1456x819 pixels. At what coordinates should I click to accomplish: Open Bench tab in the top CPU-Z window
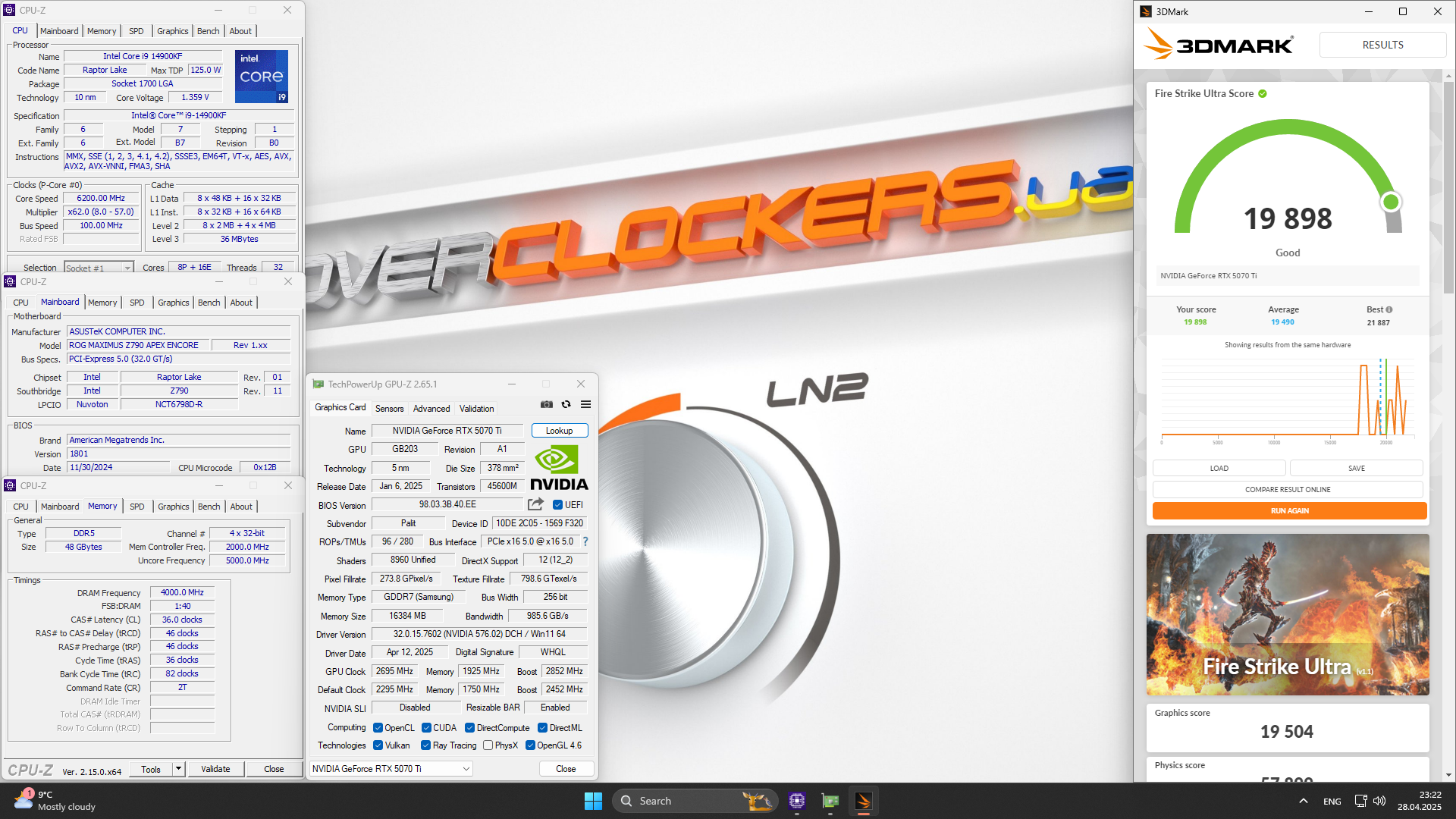click(x=208, y=31)
